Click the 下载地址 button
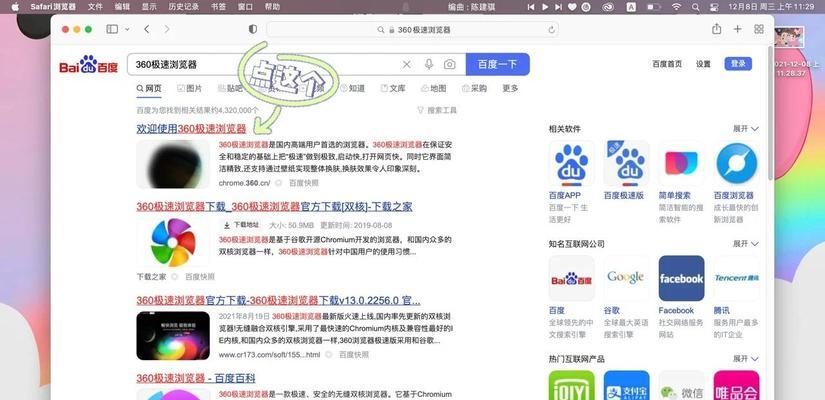Image resolution: width=825 pixels, height=400 pixels. pos(242,225)
